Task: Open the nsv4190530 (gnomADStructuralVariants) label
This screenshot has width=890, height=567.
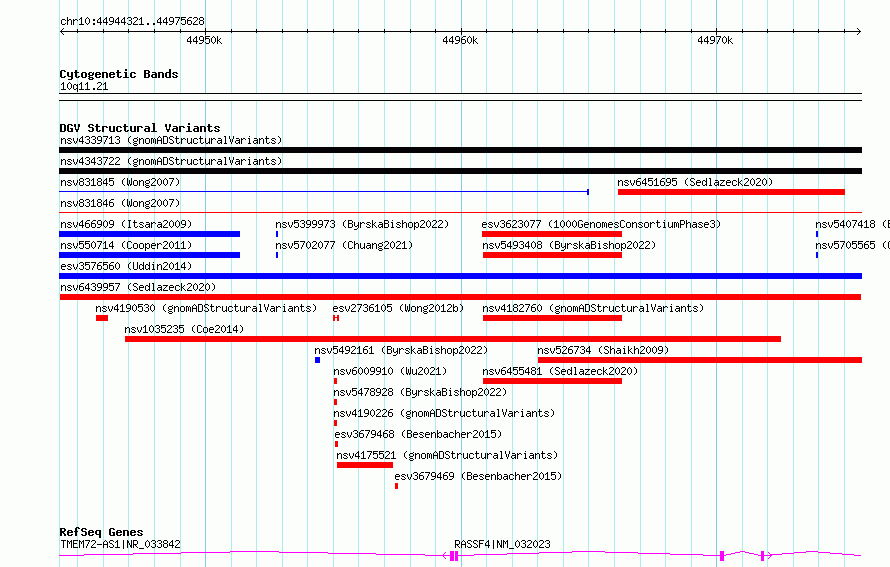Action: pos(206,308)
